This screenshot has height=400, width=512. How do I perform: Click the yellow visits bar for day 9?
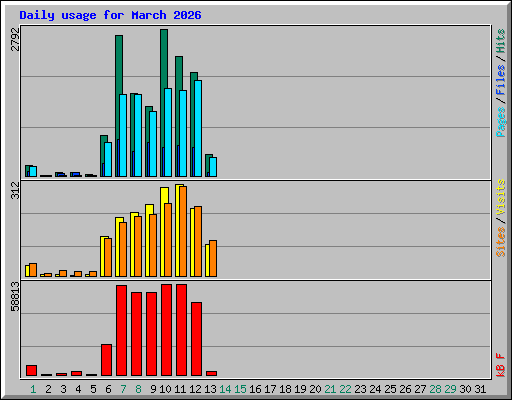click(x=147, y=240)
